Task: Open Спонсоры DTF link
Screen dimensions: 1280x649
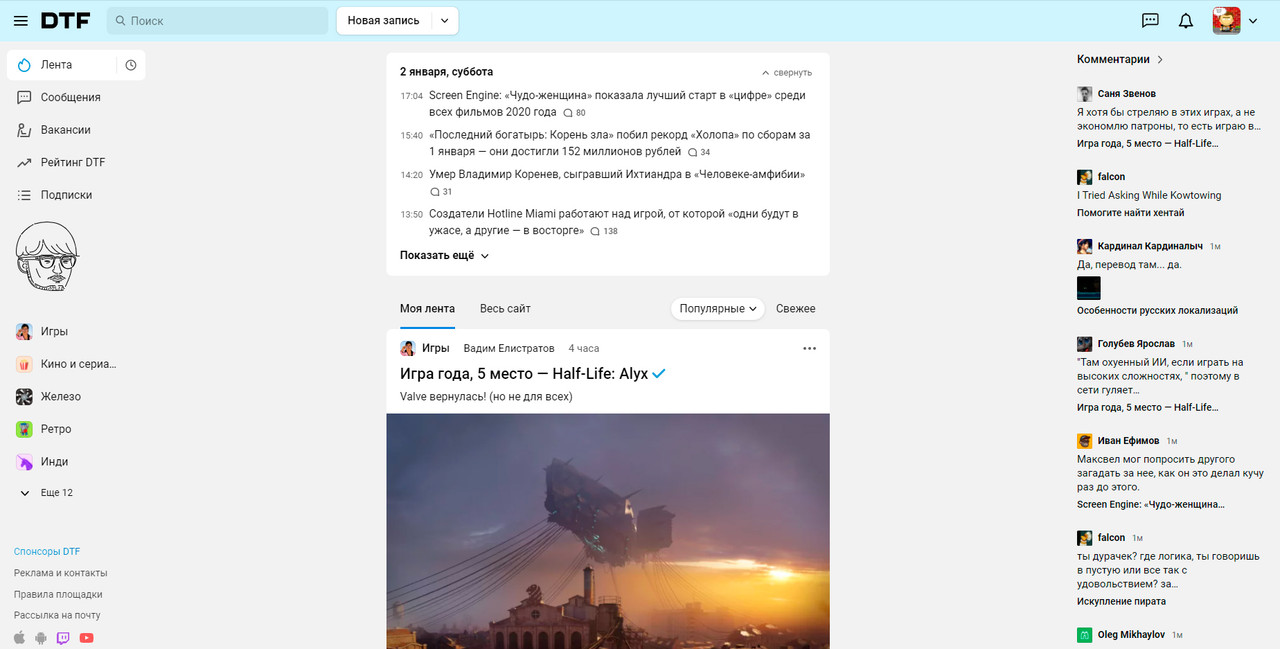Action: tap(47, 552)
